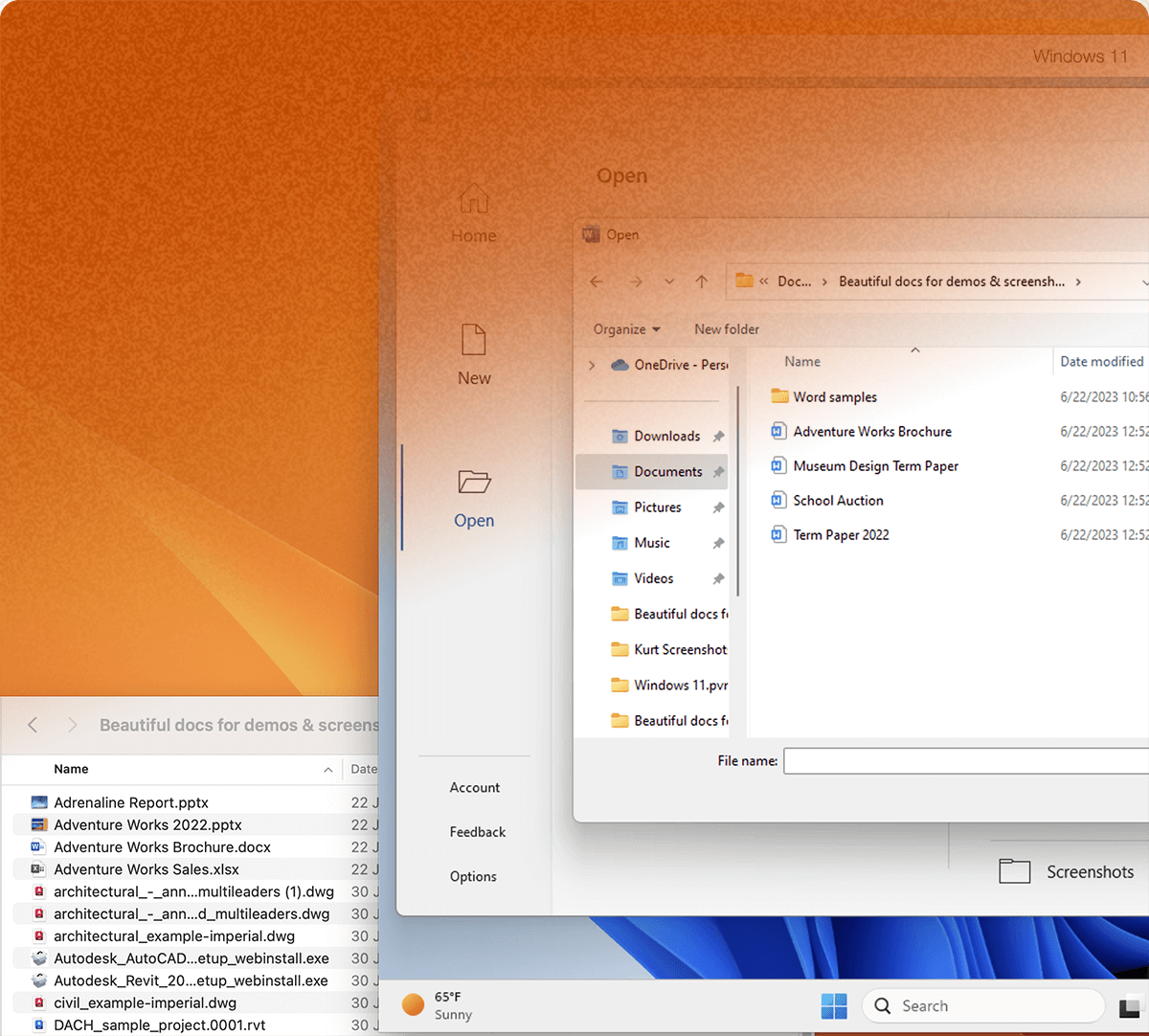Screen dimensions: 1149x1036
Task: Open the Account page
Action: click(x=475, y=788)
